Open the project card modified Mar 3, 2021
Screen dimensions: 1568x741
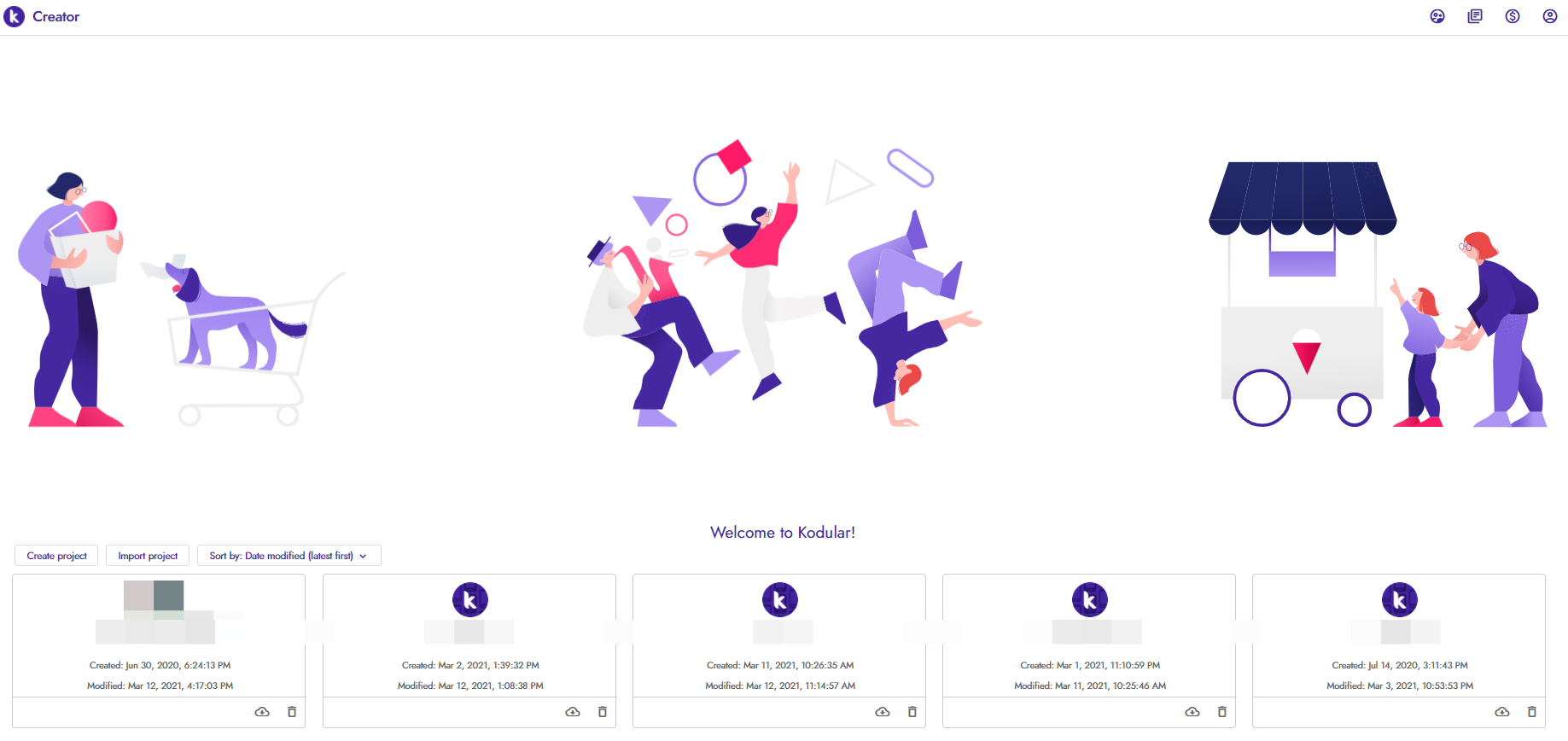pos(1399,636)
